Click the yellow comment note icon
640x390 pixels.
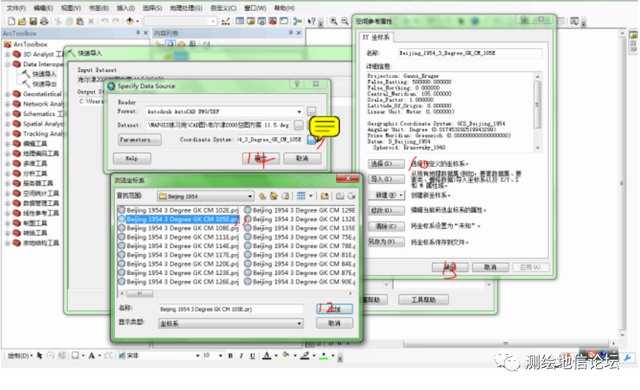(x=324, y=126)
